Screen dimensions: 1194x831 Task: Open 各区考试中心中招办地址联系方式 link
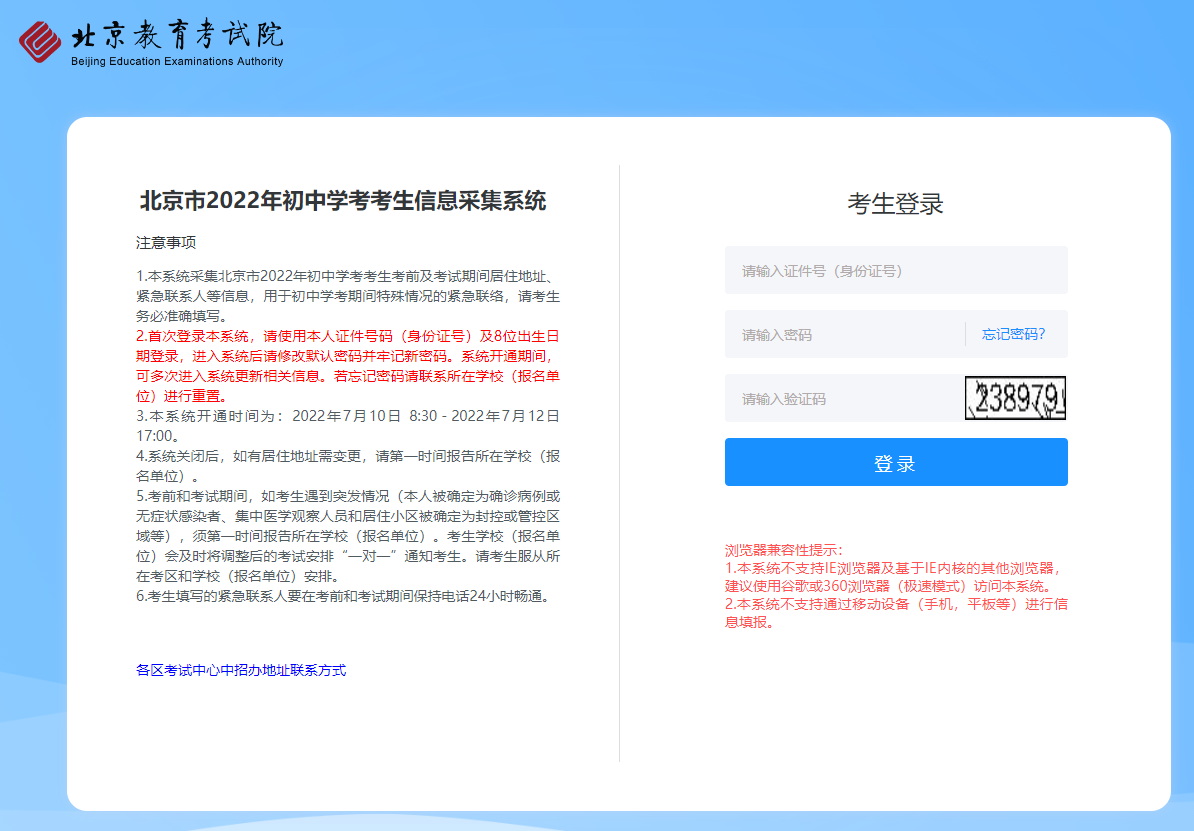tap(241, 670)
